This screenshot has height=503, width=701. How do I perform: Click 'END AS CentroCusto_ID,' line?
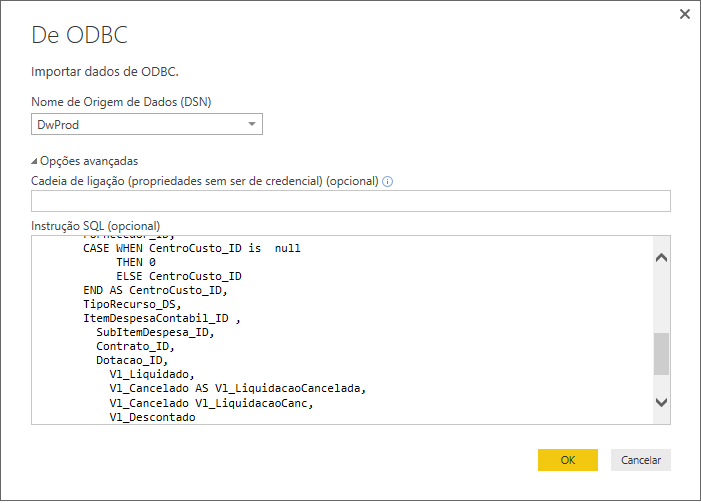click(155, 291)
